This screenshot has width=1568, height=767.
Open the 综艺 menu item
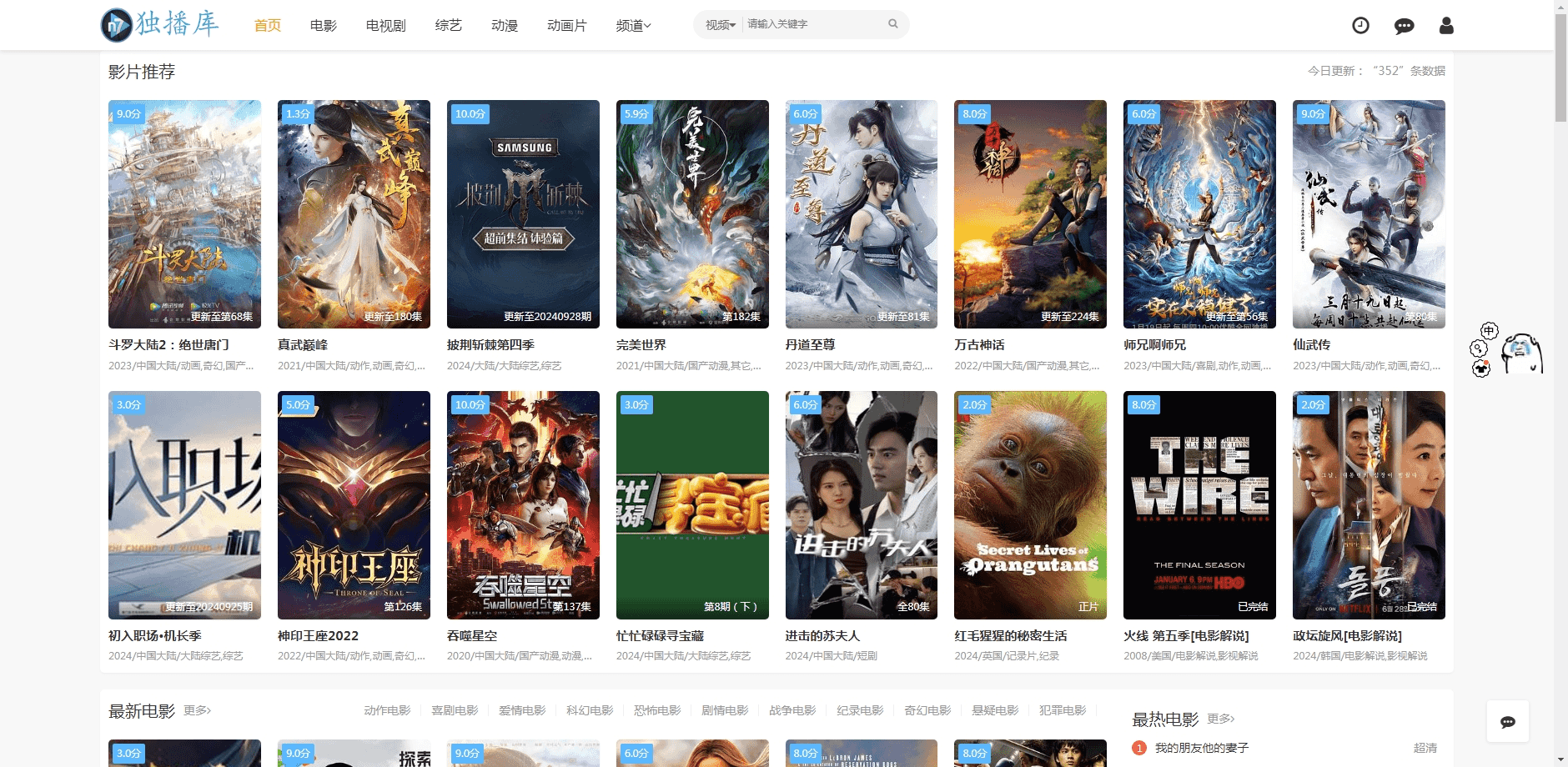click(x=449, y=26)
